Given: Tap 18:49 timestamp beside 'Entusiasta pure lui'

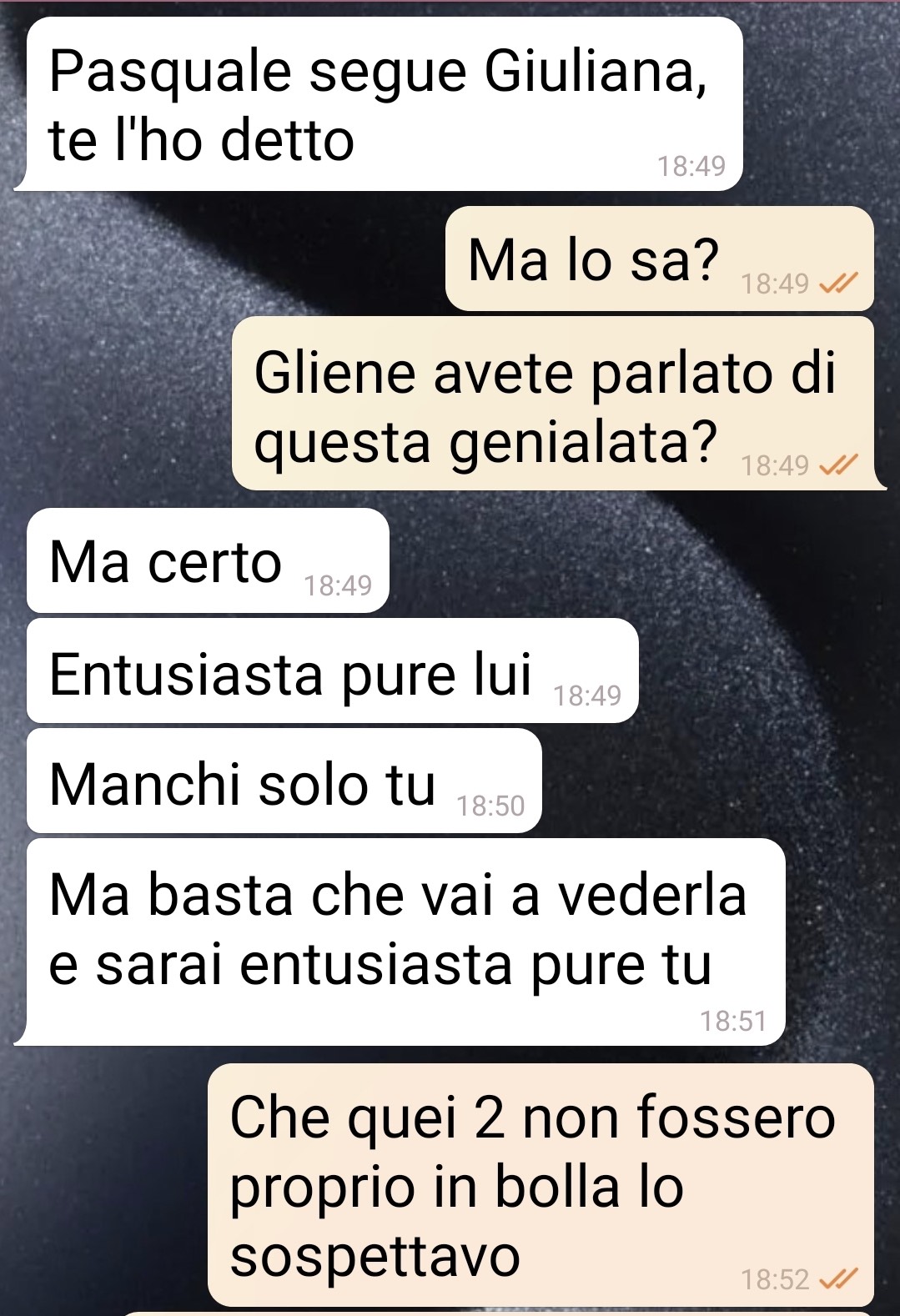Looking at the screenshot, I should [587, 696].
